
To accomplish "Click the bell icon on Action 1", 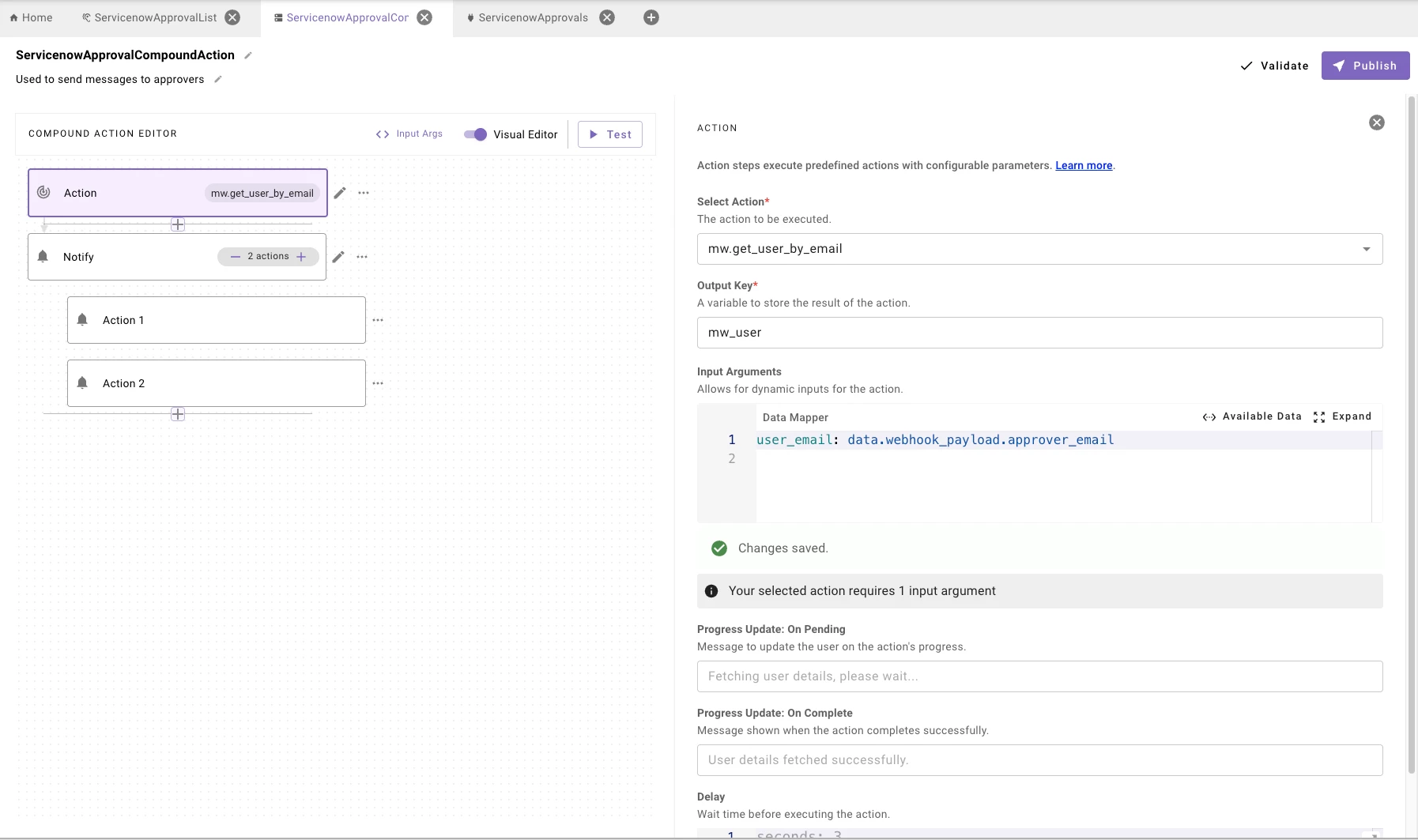I will pos(82,319).
